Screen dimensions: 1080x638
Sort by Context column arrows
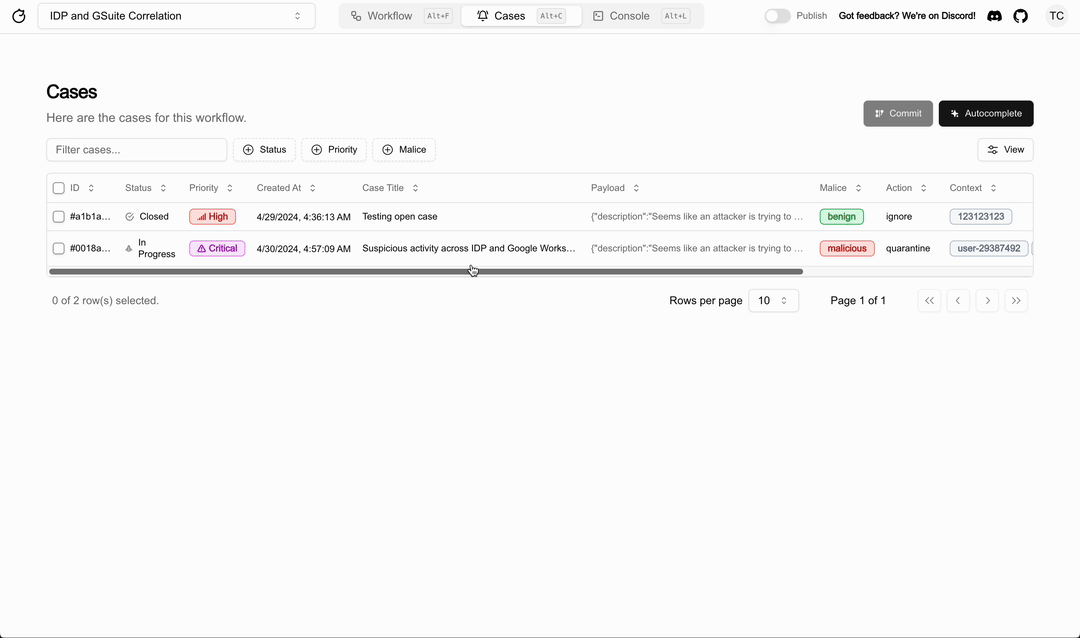click(x=993, y=188)
